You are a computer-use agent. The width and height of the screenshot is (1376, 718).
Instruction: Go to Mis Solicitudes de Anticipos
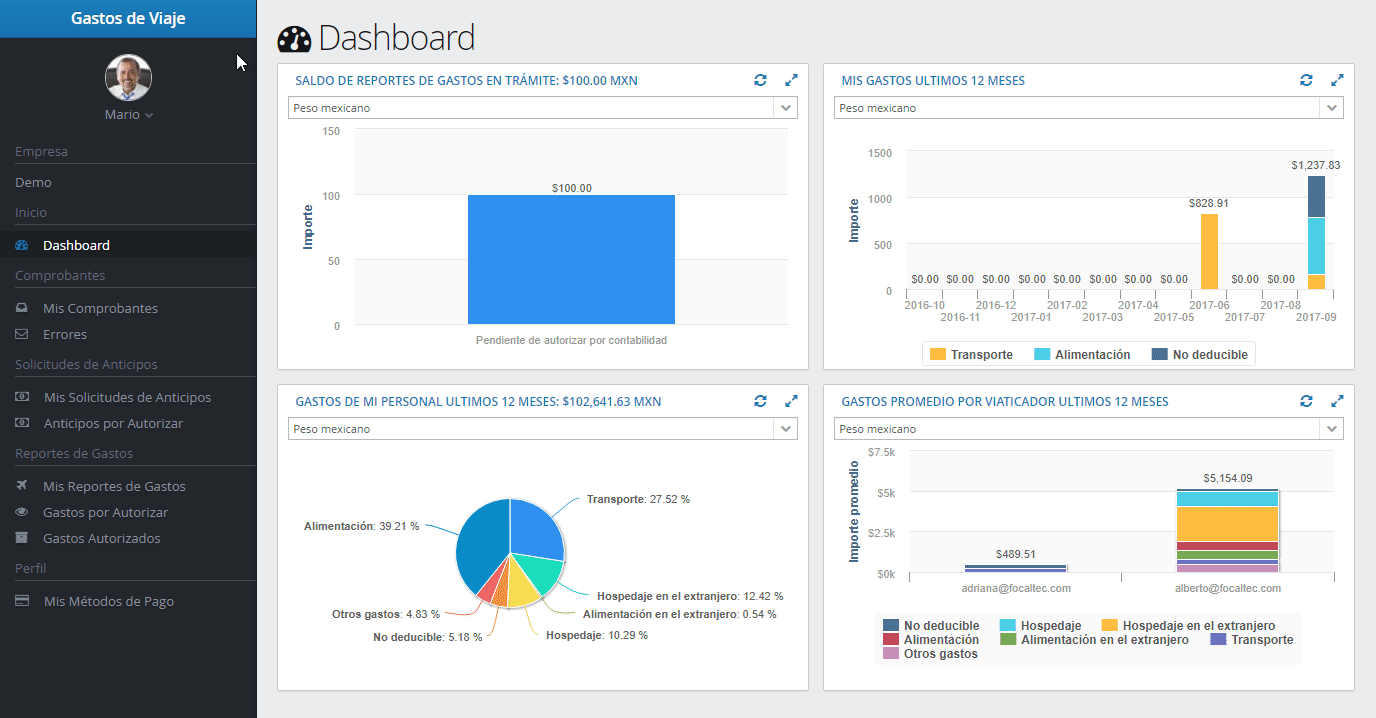pos(127,397)
